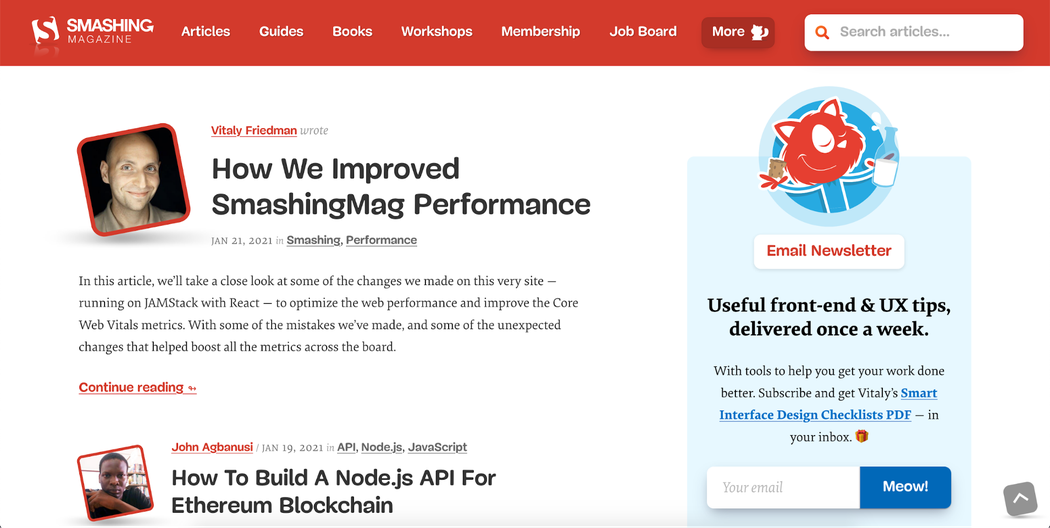Screen dimensions: 1050x528
Task: Focus the Your email input field
Action: (783, 487)
